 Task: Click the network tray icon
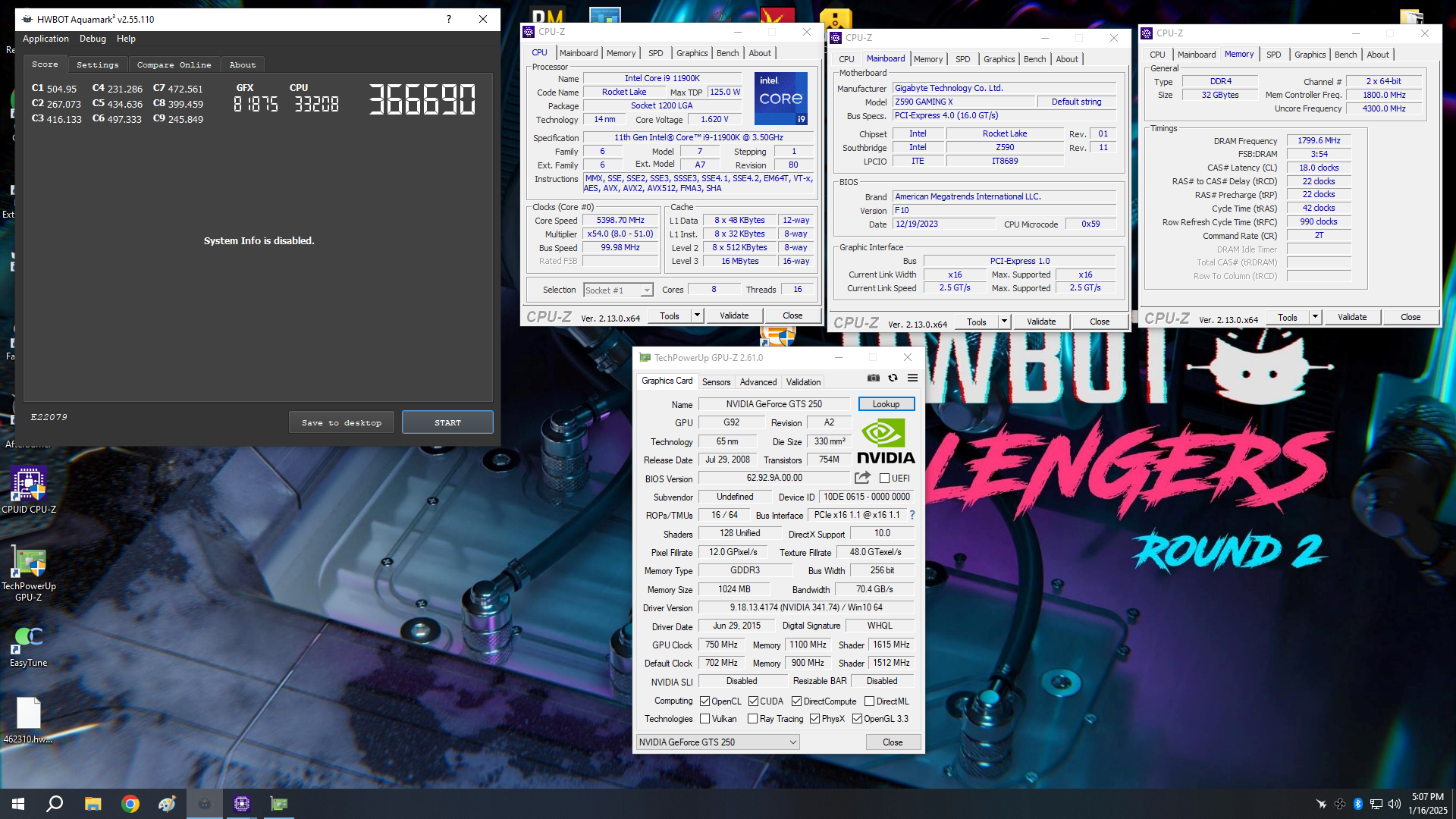(1376, 804)
